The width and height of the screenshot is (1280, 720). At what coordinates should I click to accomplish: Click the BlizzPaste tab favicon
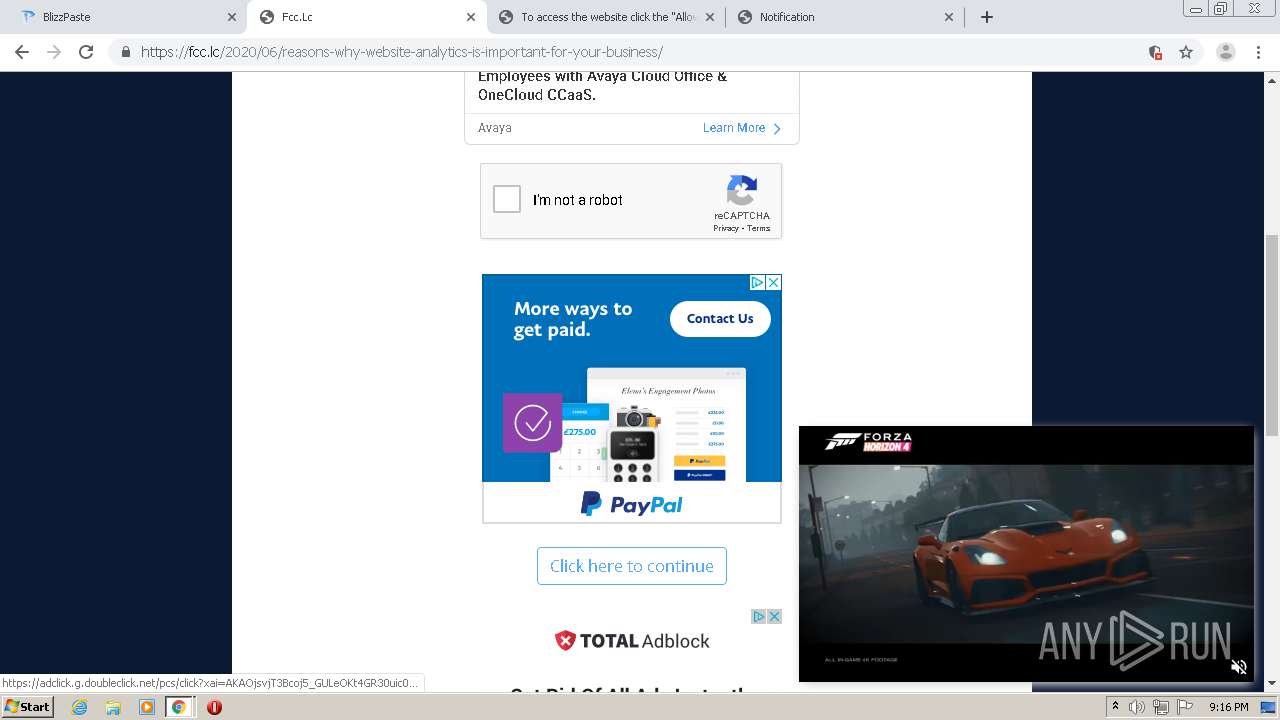coord(28,17)
